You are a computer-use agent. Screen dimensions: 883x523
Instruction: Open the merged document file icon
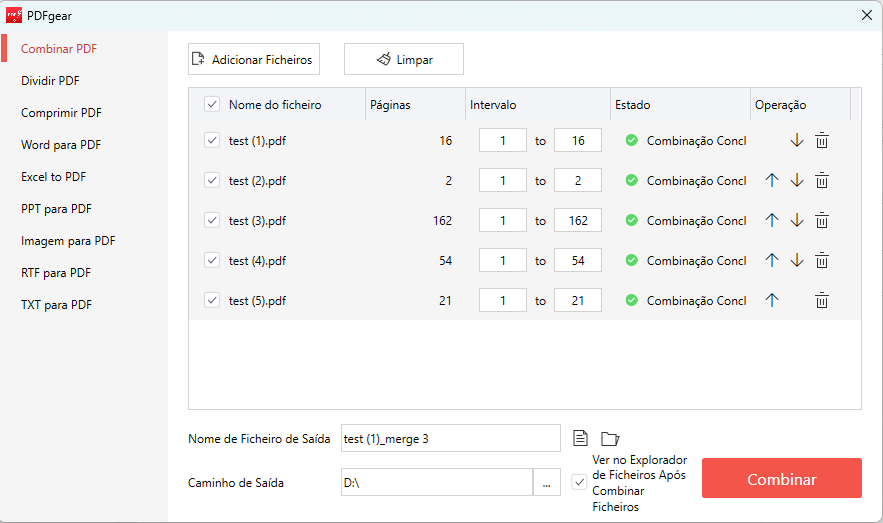click(580, 438)
